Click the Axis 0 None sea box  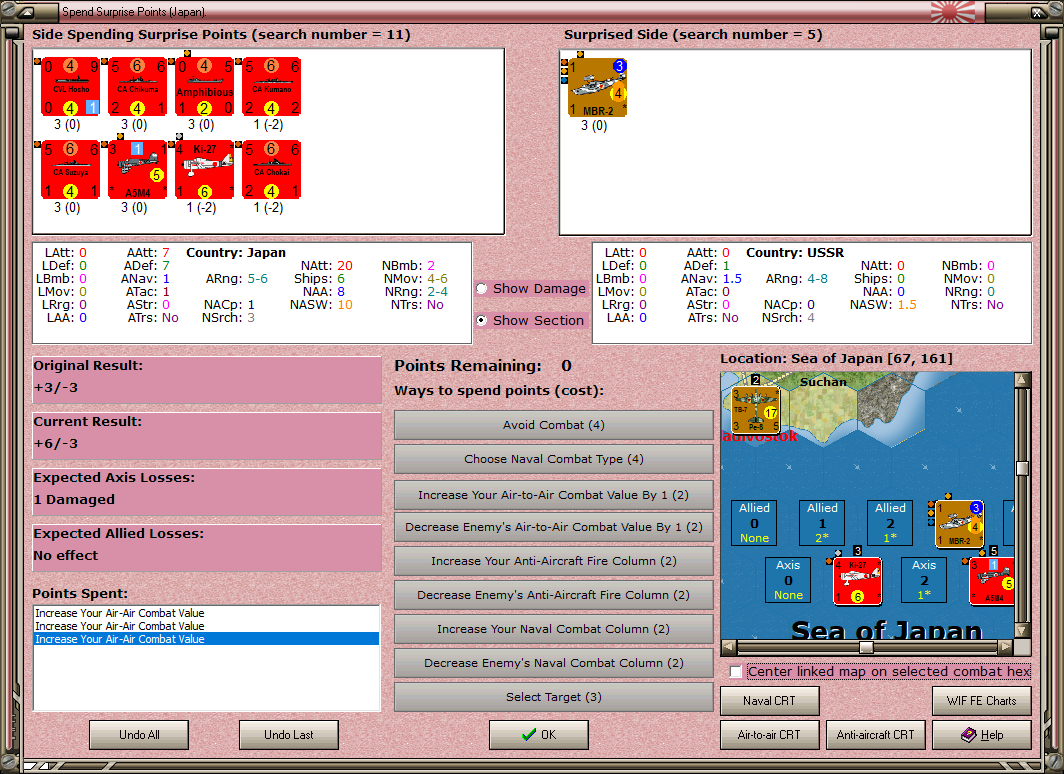click(788, 580)
